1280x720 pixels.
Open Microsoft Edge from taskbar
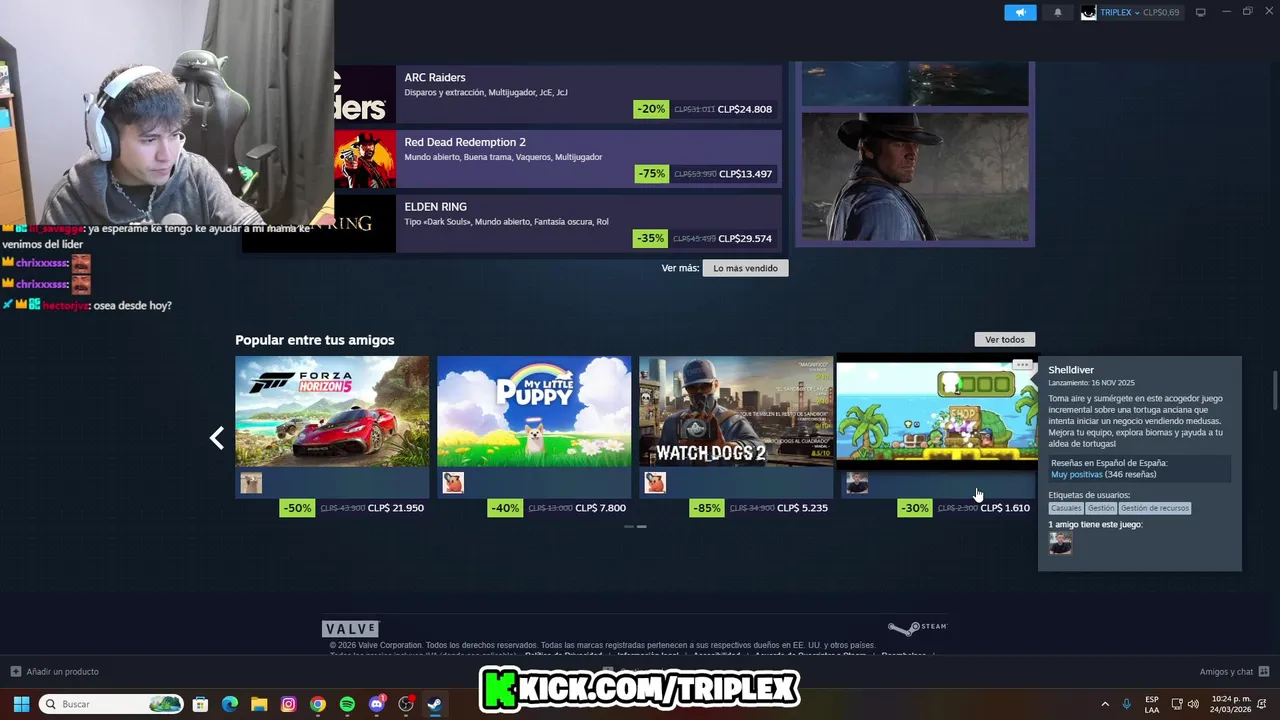point(229,704)
